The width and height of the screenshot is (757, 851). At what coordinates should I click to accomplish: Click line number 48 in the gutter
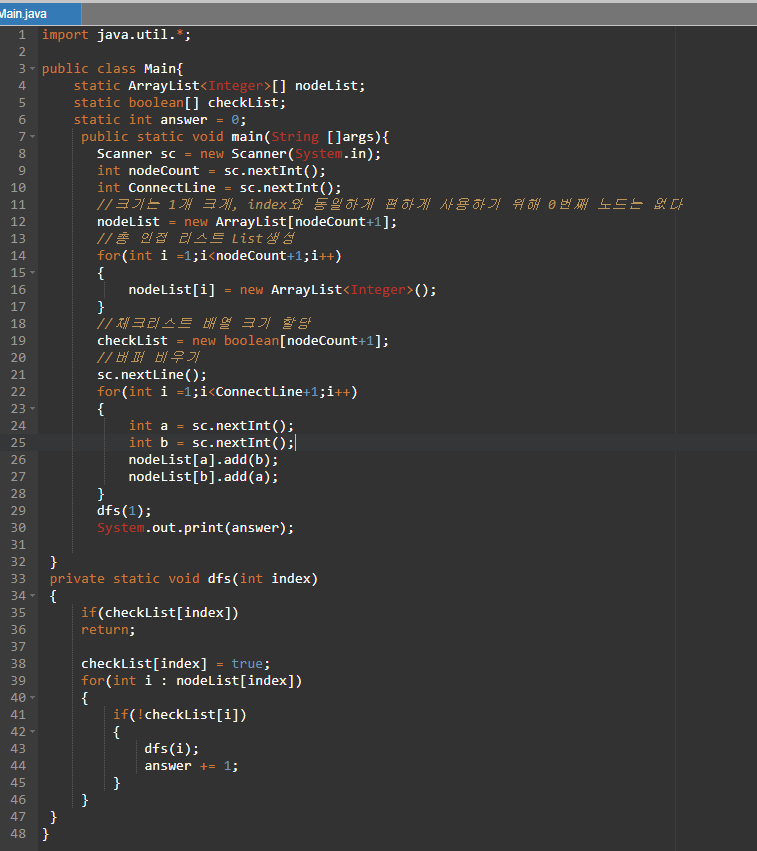18,834
